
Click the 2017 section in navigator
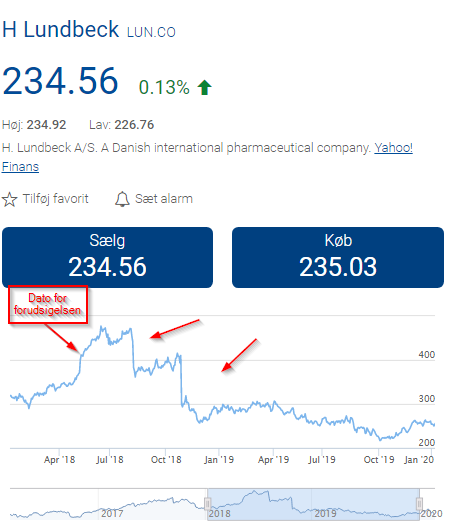click(x=112, y=513)
